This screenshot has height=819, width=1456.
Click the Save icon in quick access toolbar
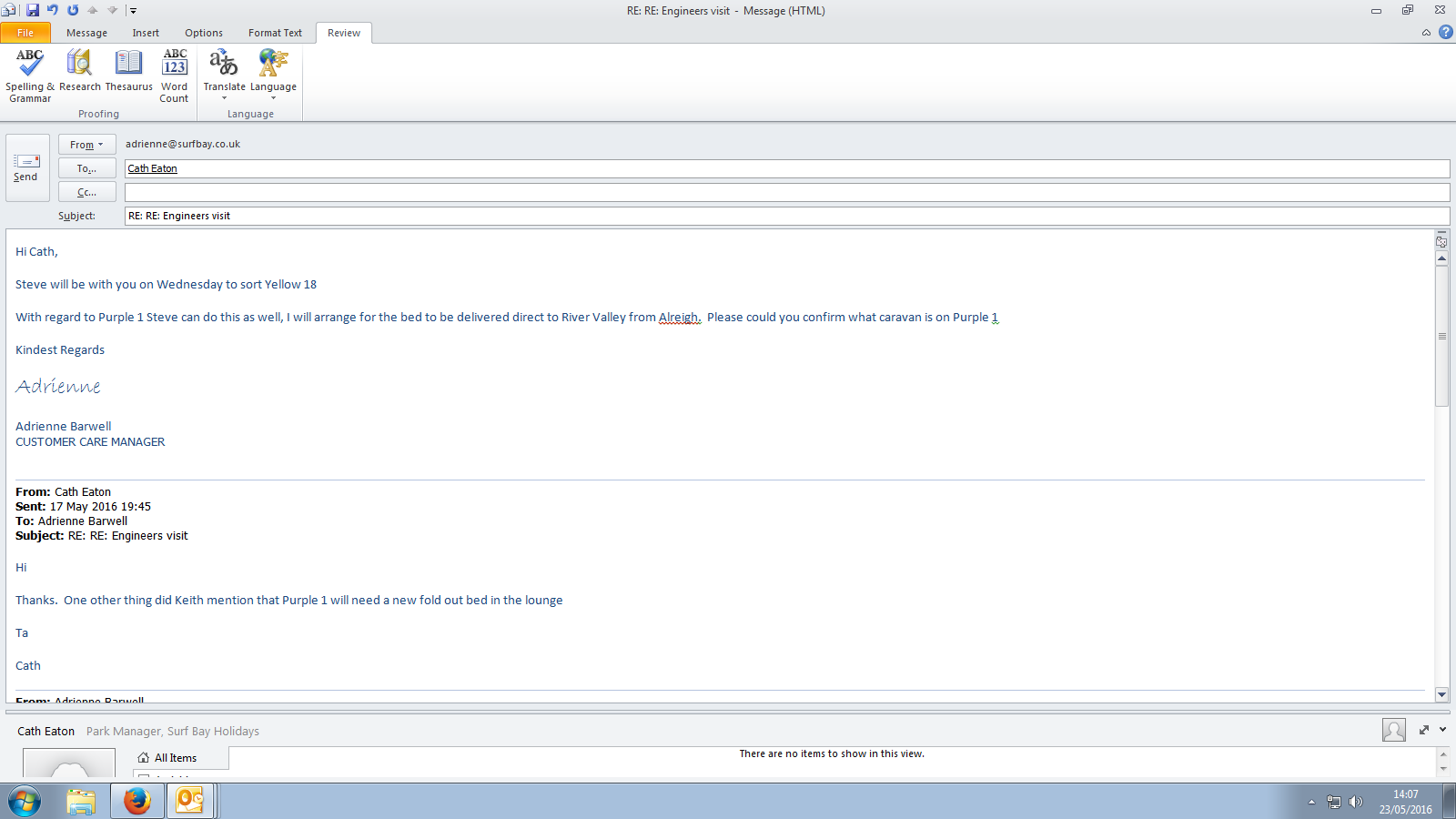click(33, 10)
